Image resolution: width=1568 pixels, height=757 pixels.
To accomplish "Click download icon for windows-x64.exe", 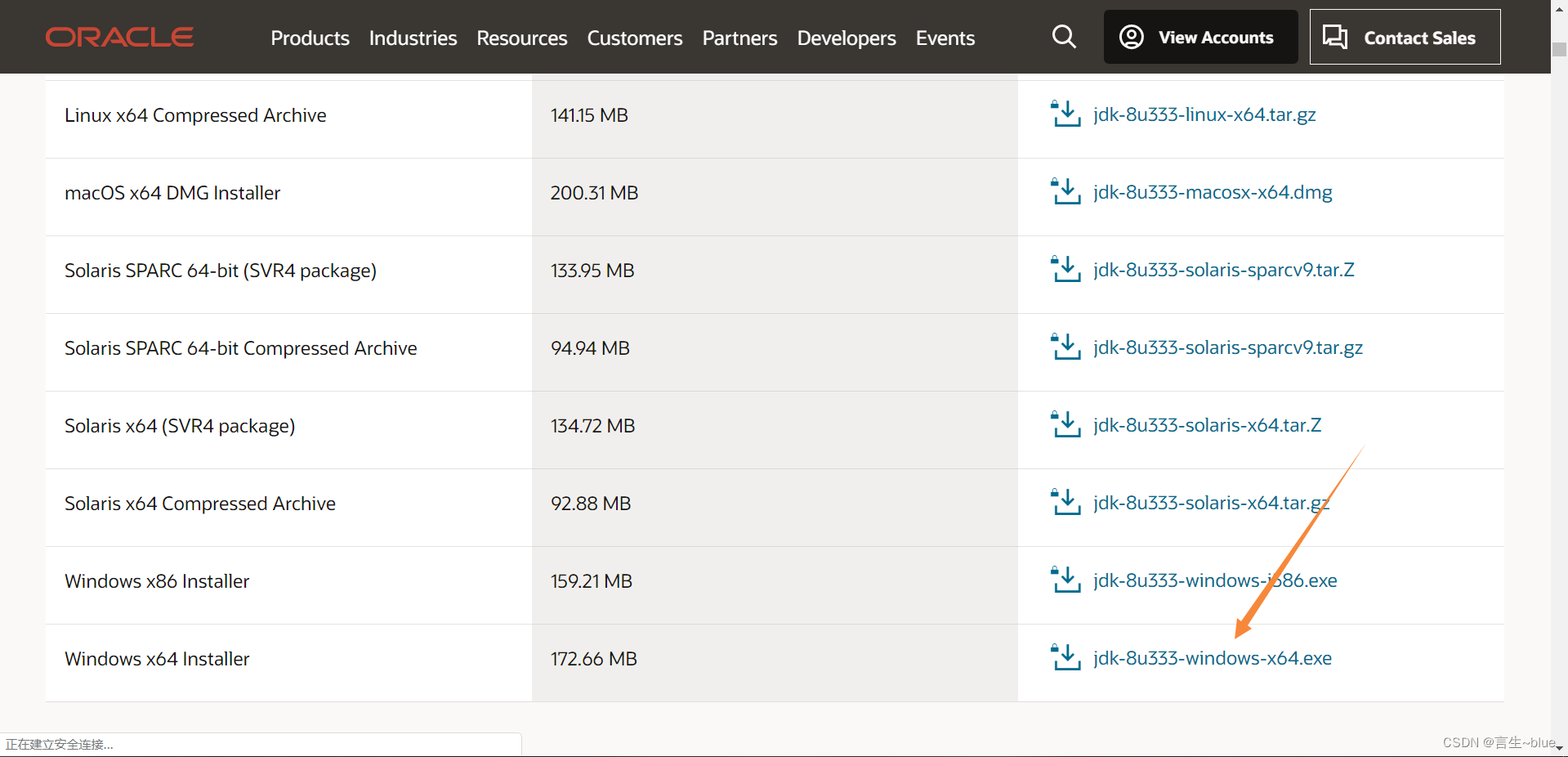I will 1065,657.
